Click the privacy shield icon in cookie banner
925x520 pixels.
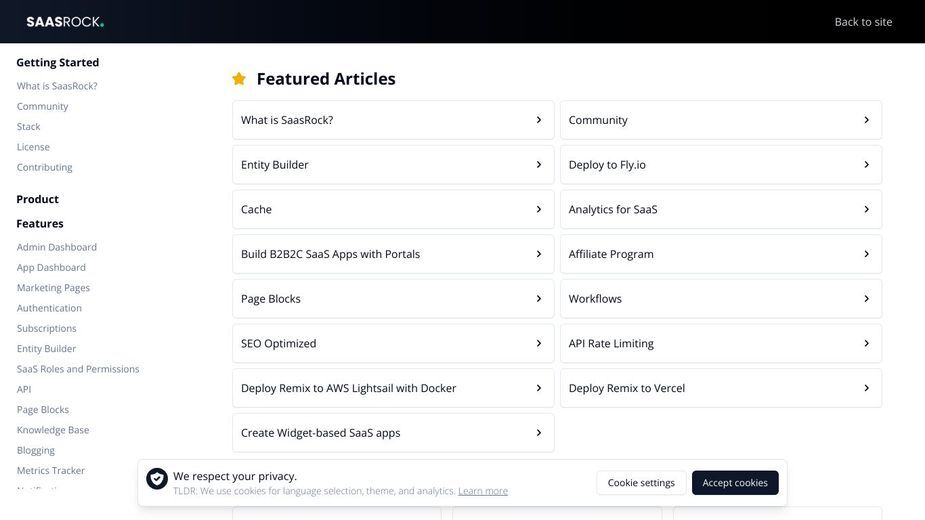(157, 479)
